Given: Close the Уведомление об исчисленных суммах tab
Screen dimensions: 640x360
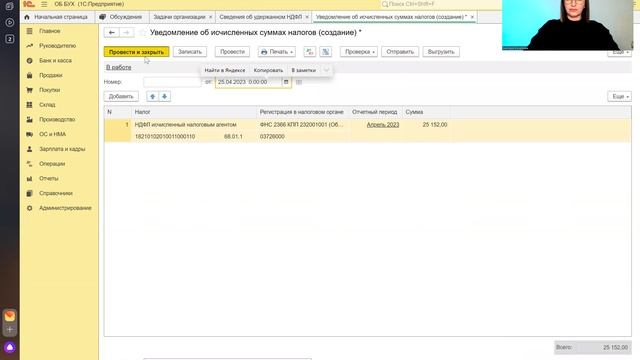Looking at the screenshot, I should (x=472, y=17).
